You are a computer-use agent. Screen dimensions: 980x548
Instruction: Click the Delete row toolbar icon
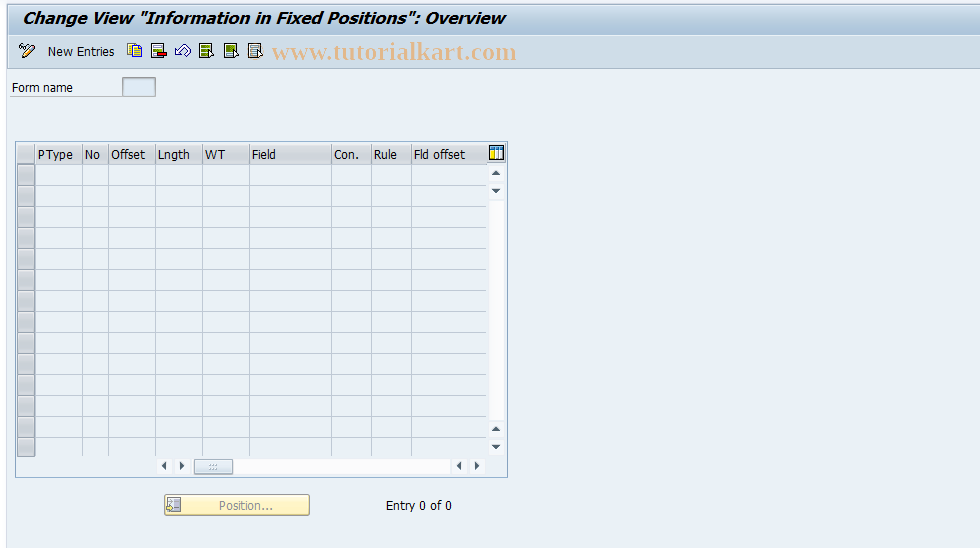coord(159,51)
